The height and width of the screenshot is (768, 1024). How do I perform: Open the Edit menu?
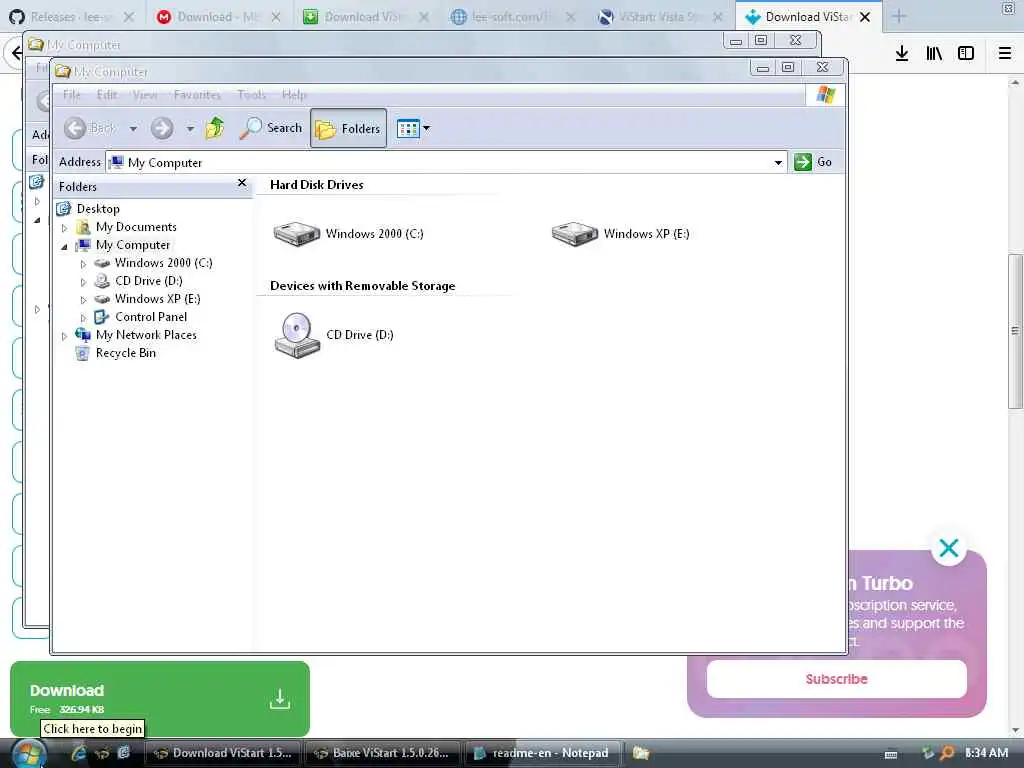[107, 95]
